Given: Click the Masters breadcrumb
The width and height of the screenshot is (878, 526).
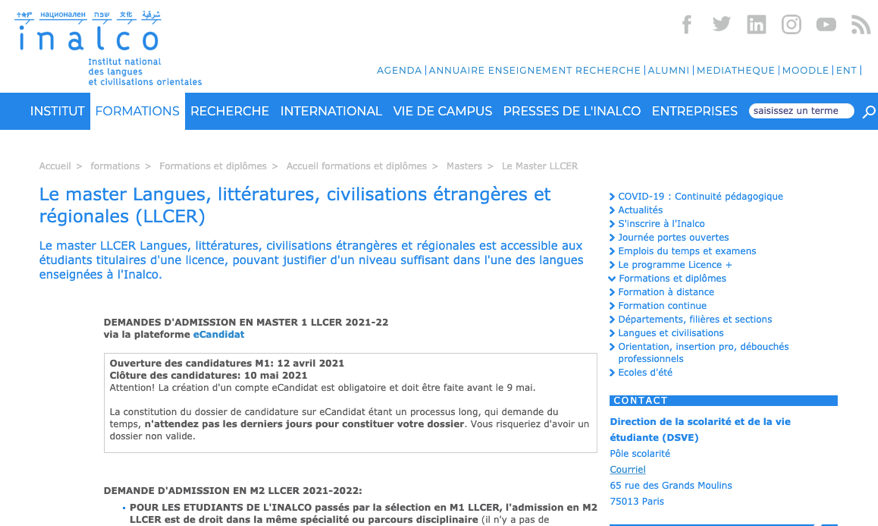Looking at the screenshot, I should 464,166.
